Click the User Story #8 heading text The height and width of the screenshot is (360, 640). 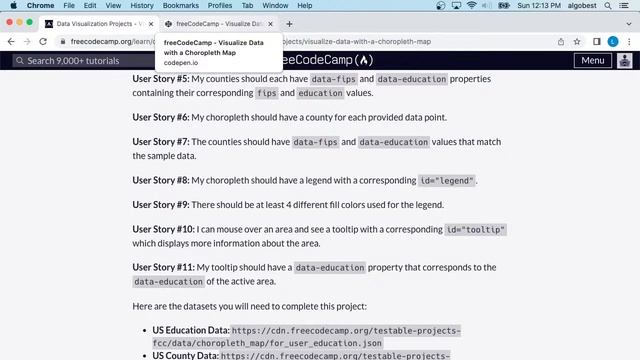point(161,180)
